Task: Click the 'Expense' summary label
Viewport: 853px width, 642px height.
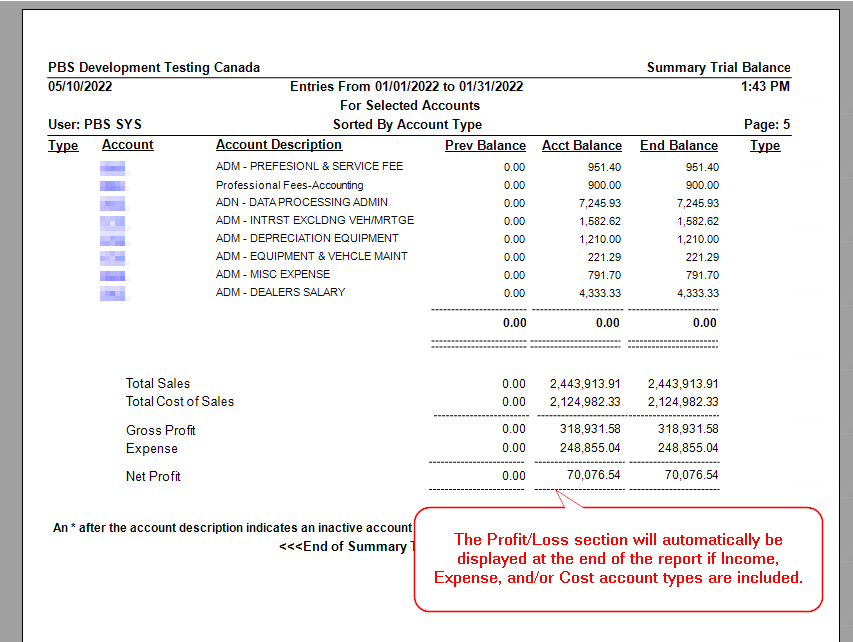Action: point(152,449)
